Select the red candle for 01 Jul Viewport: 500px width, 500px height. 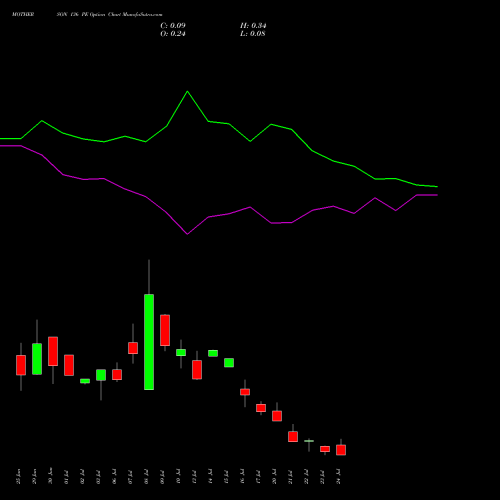tap(69, 365)
